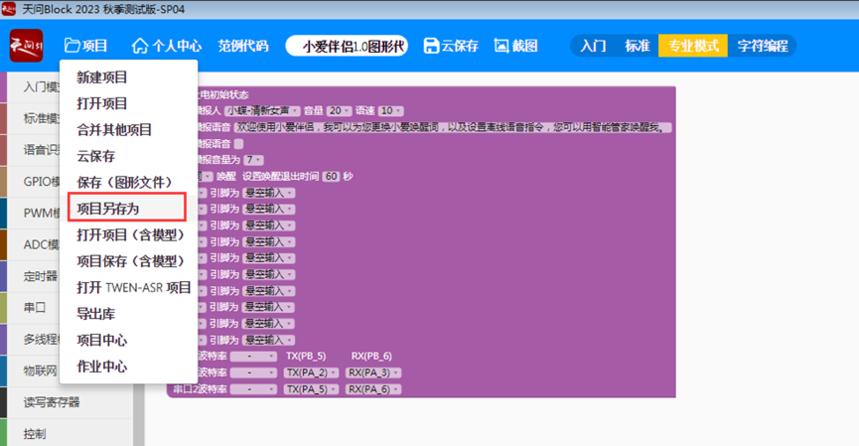Edit the project name field 小爱伴侣1.0图形代
859x446 pixels.
[347, 46]
